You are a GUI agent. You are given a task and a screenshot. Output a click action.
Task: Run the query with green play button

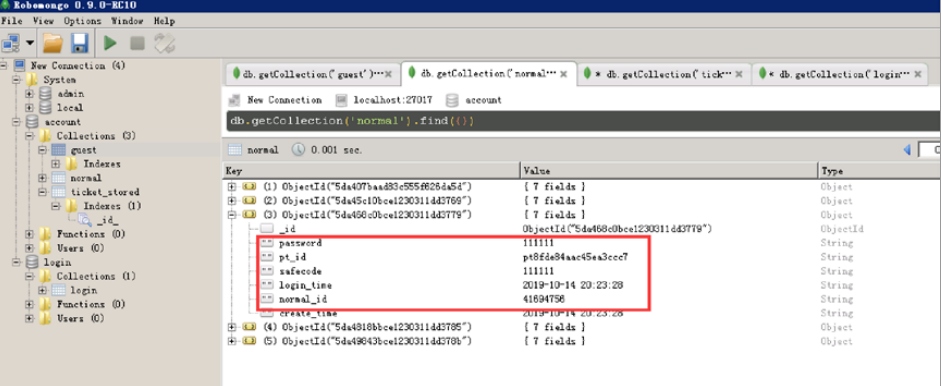110,43
